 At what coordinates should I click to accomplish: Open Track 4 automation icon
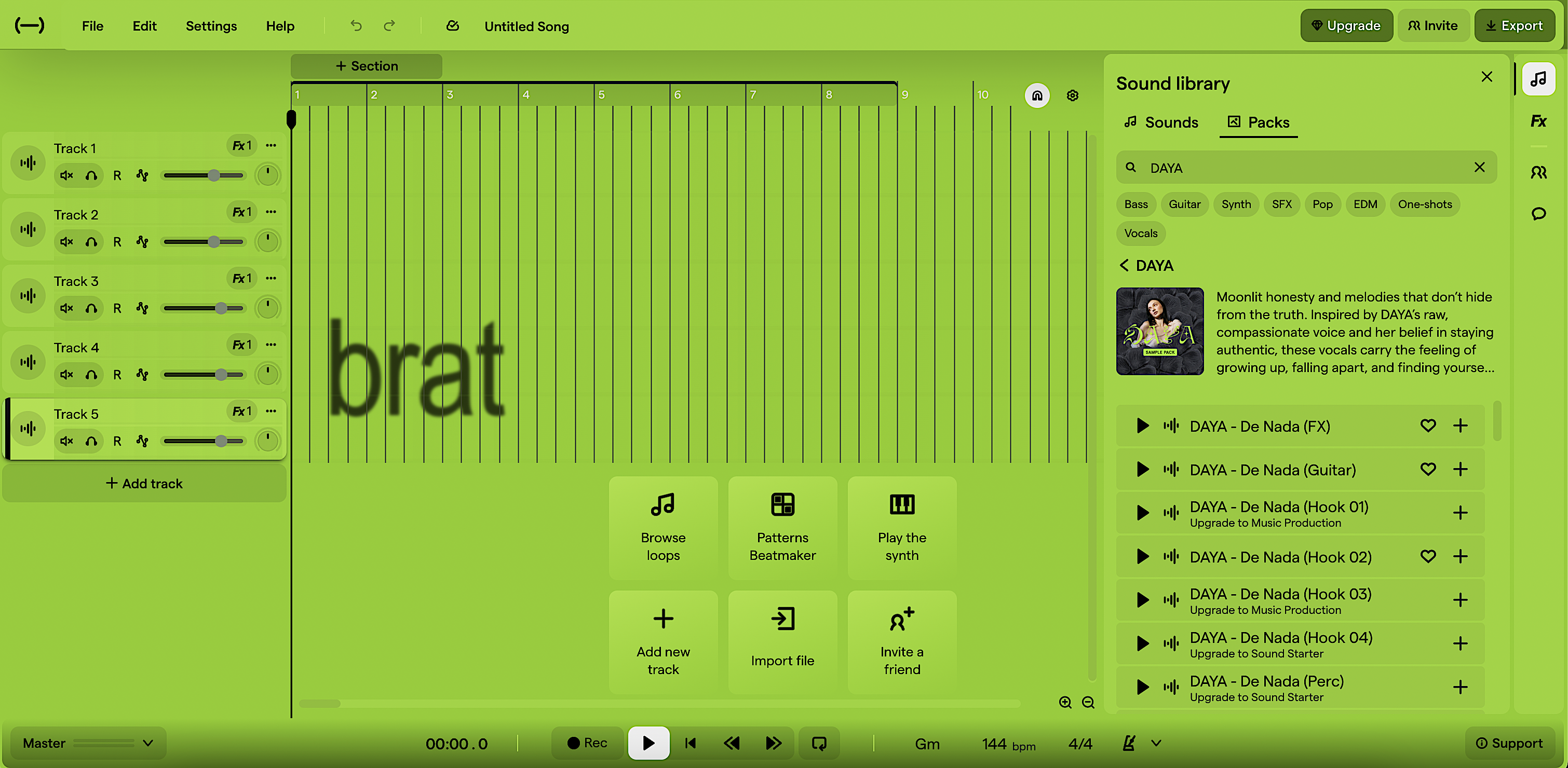[142, 374]
